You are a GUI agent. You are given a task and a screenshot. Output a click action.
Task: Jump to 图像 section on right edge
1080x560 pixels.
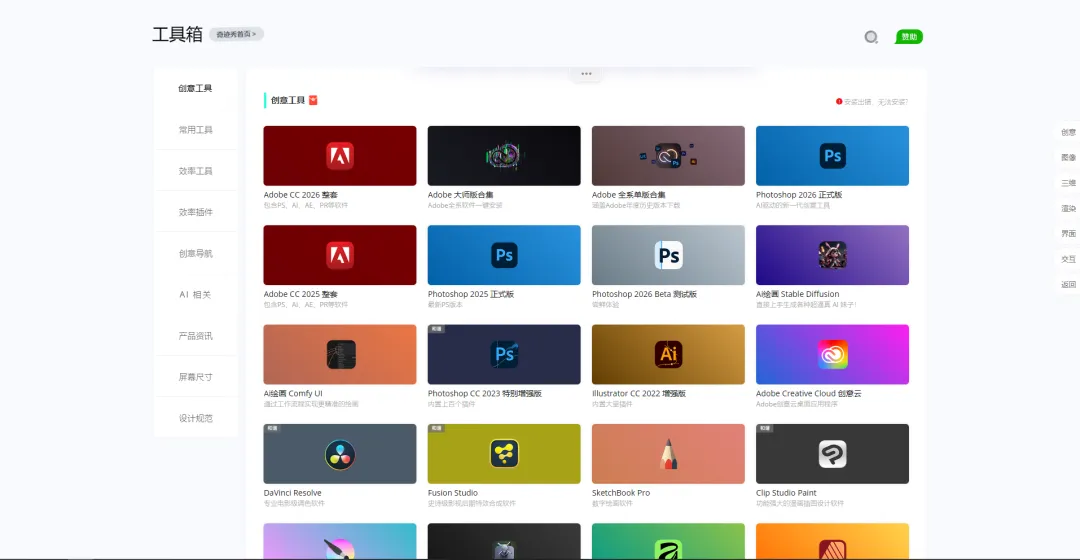(x=1068, y=158)
